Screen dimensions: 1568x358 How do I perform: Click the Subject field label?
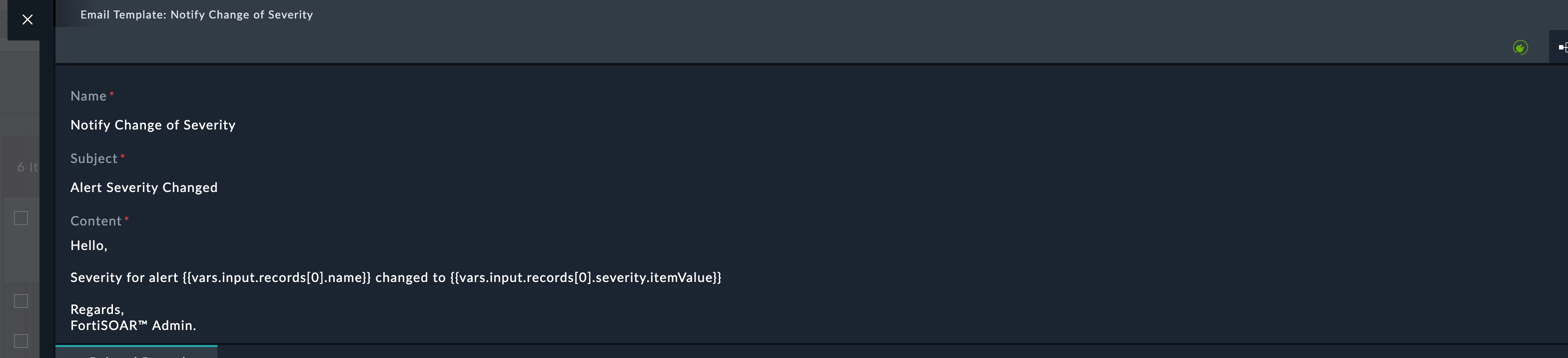(x=94, y=158)
